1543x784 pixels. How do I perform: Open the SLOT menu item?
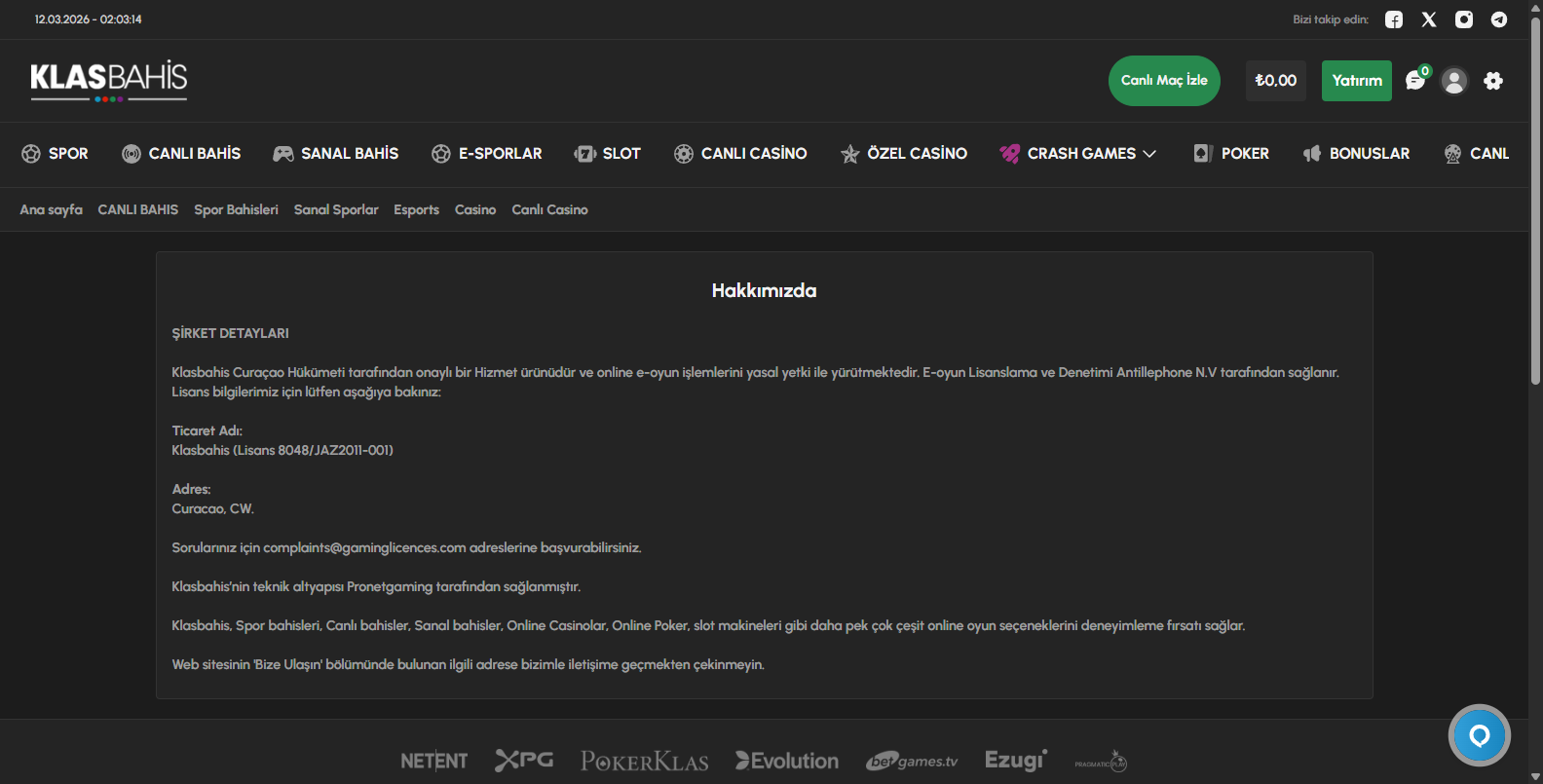tap(608, 154)
